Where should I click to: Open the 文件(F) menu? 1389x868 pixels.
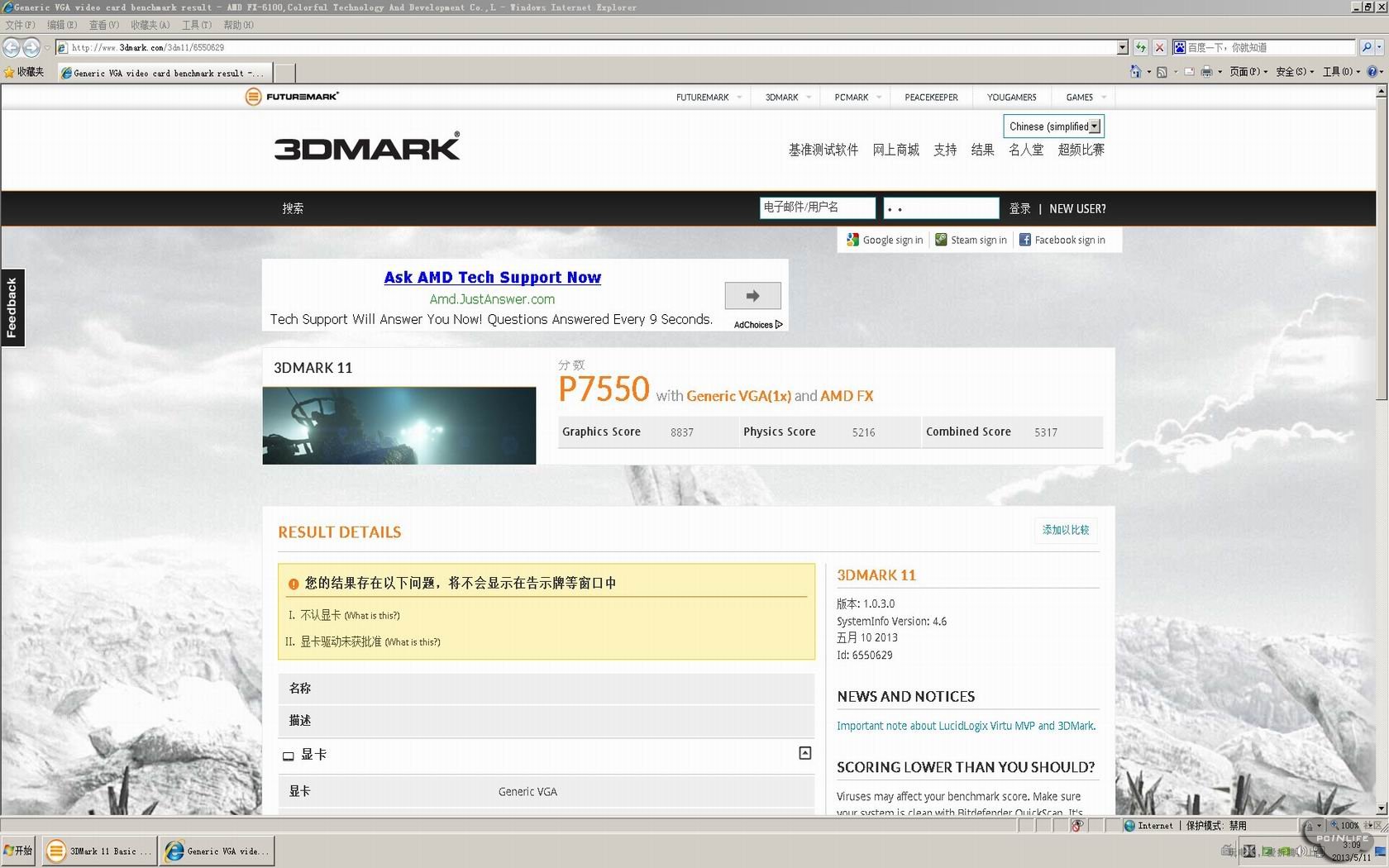coord(20,25)
